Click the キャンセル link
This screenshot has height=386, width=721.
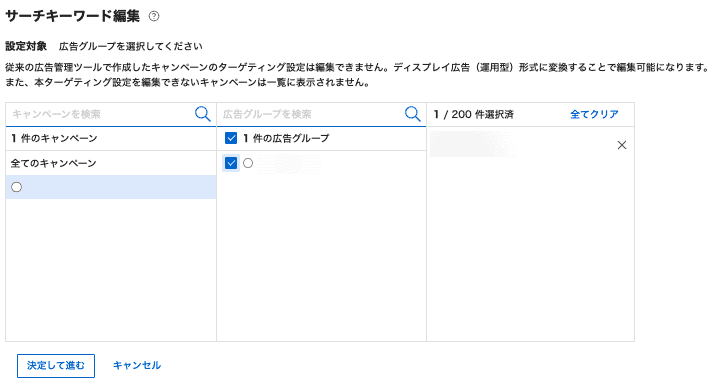(137, 365)
